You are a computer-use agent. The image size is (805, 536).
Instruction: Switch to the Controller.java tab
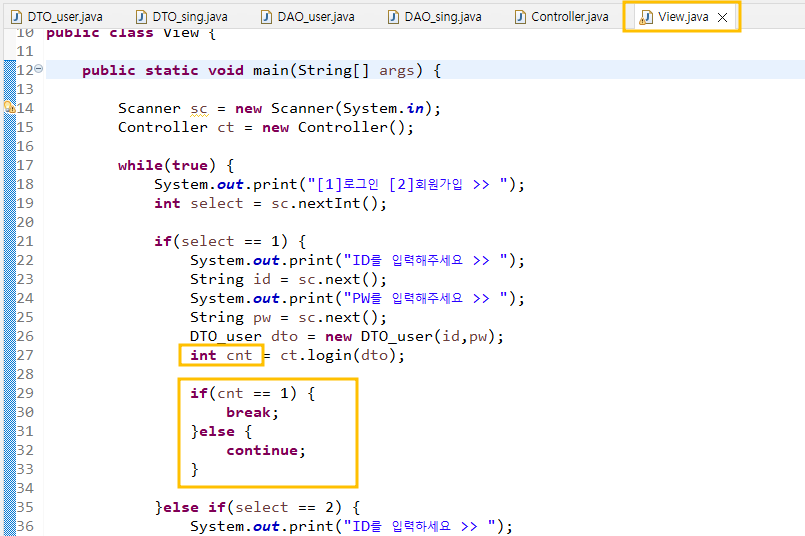click(562, 17)
